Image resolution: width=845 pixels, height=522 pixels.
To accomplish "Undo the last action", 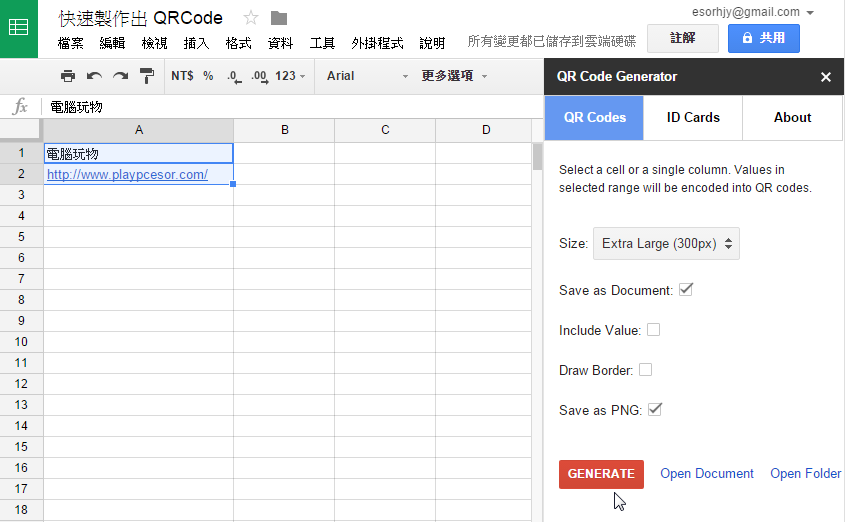I will (x=94, y=76).
